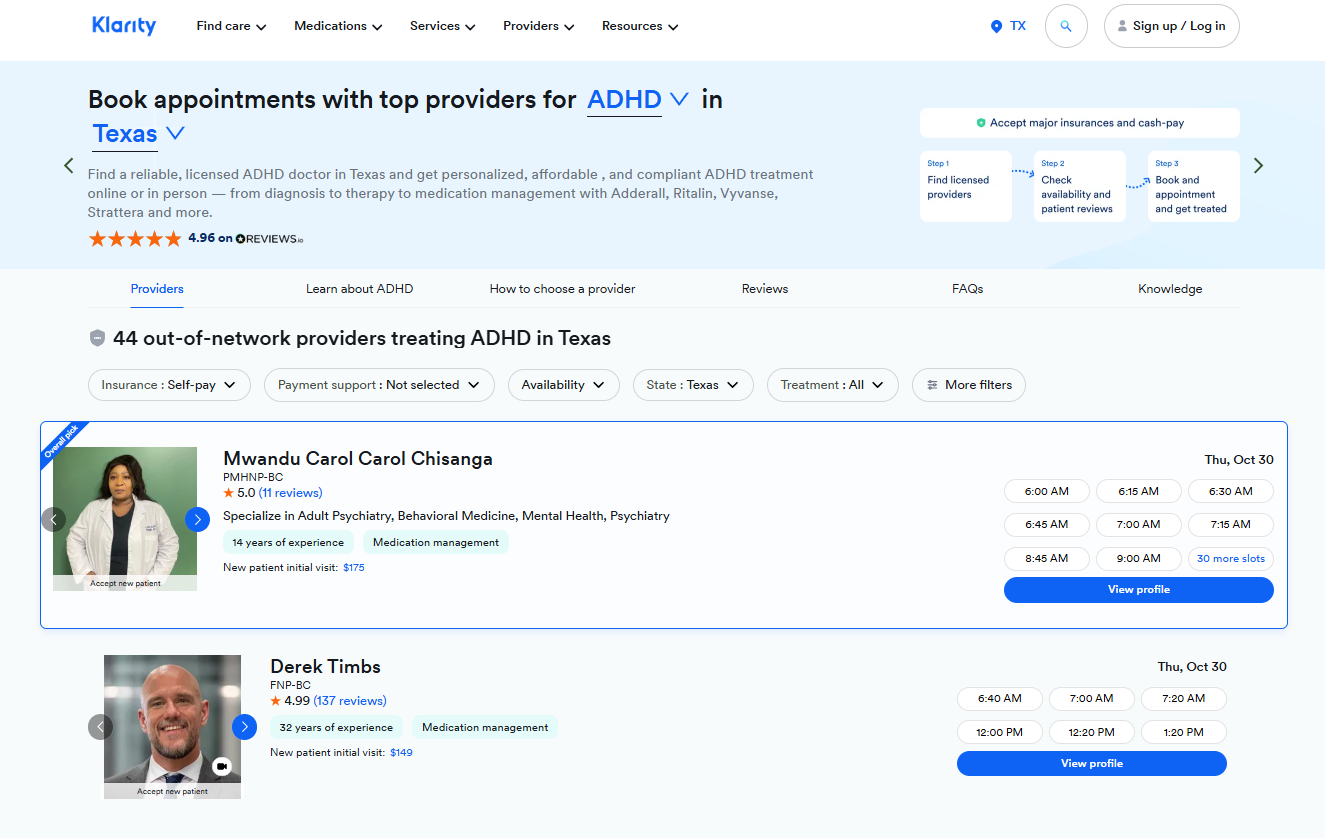Viewport: 1325px width, 838px height.
Task: Open Payment support filter
Action: (x=379, y=385)
